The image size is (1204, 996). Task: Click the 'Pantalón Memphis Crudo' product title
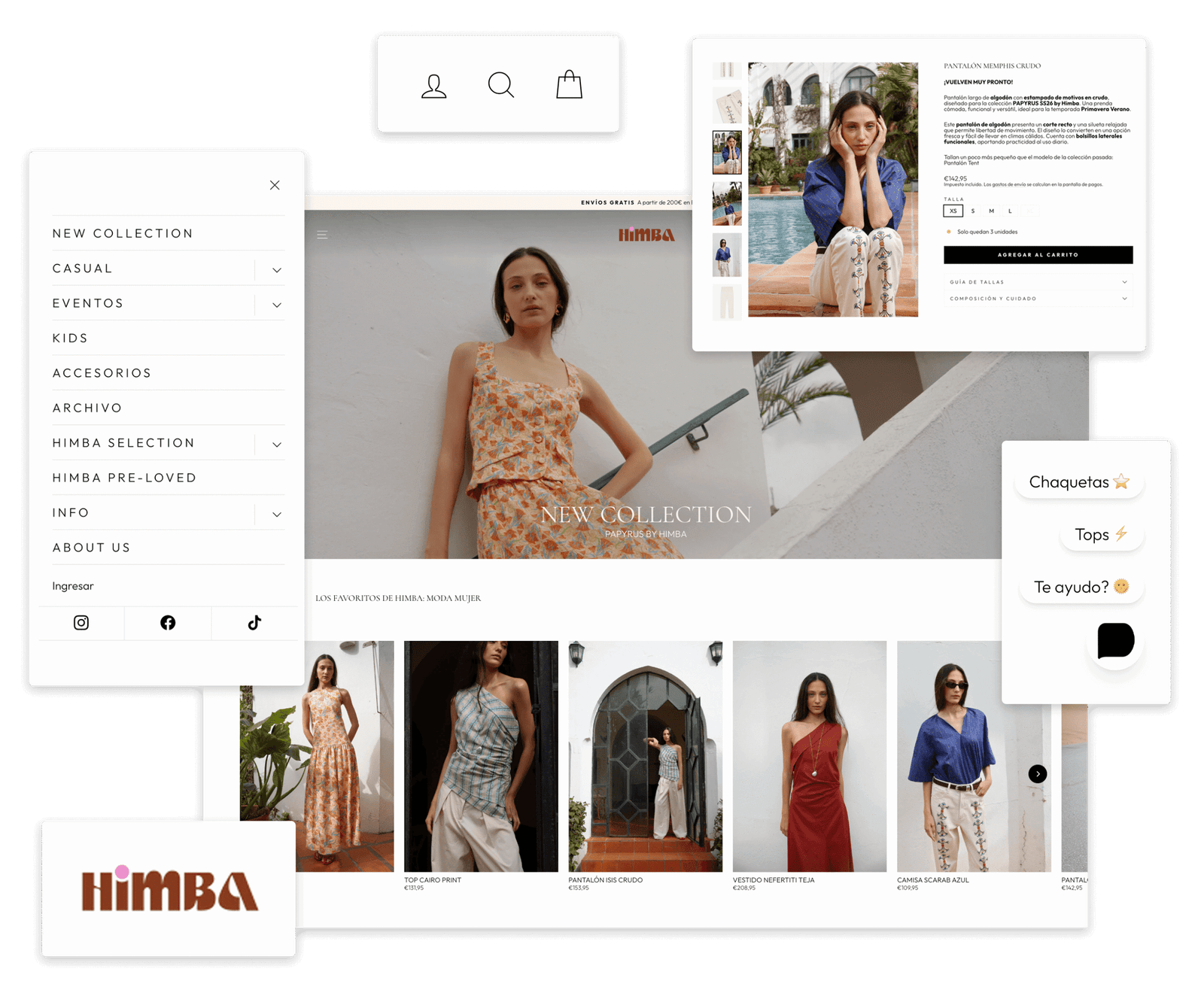[x=992, y=66]
